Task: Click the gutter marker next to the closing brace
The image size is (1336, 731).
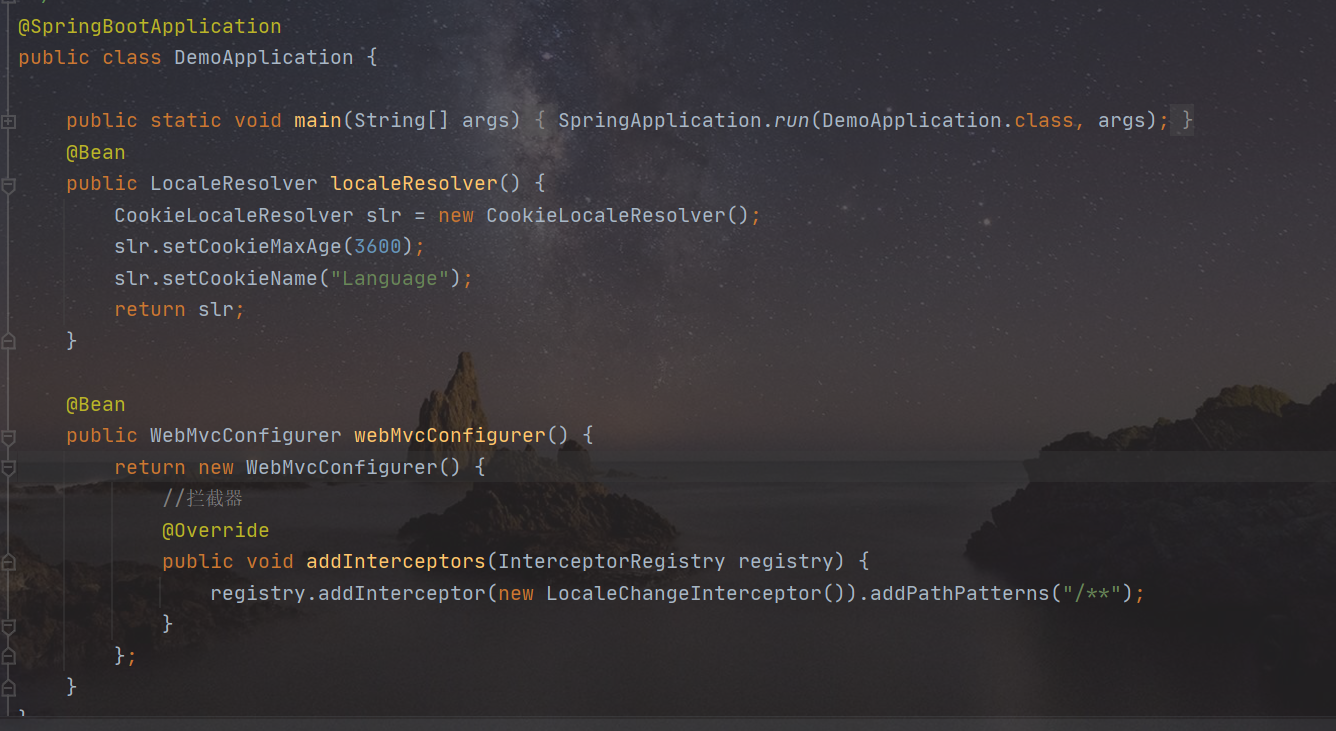Action: point(8,687)
